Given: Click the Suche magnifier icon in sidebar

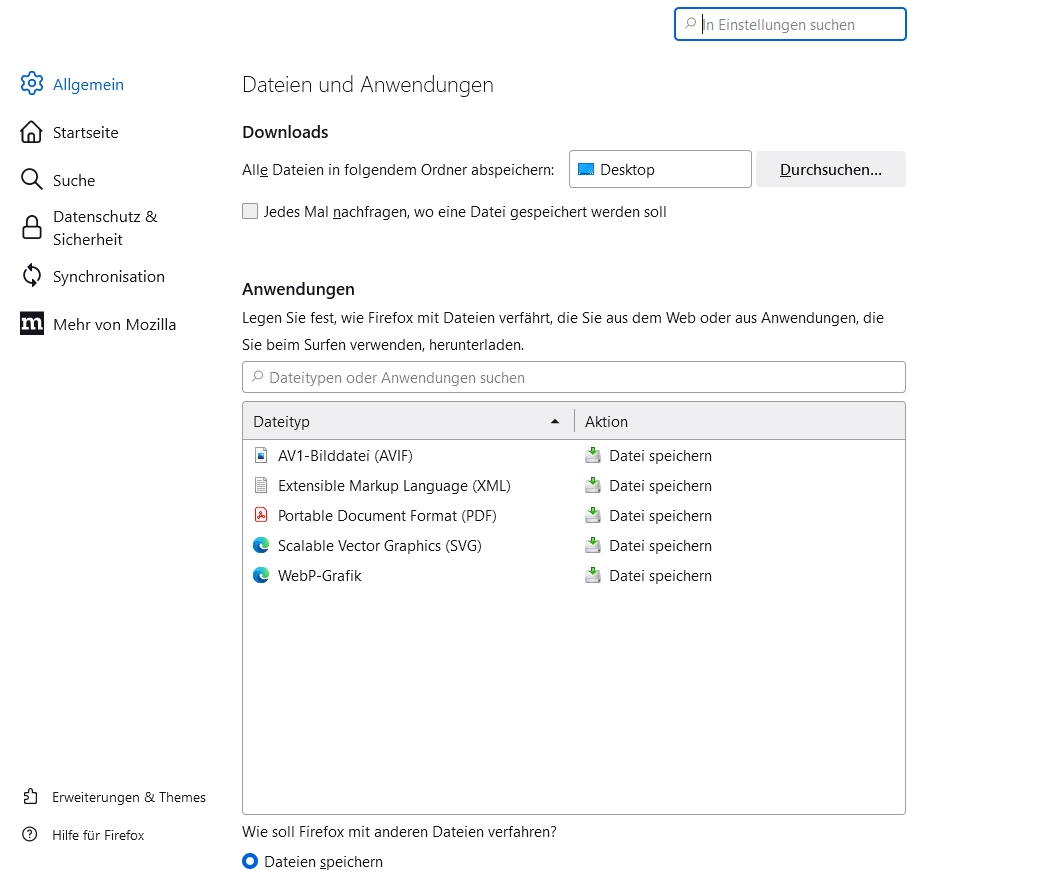Looking at the screenshot, I should click(32, 180).
